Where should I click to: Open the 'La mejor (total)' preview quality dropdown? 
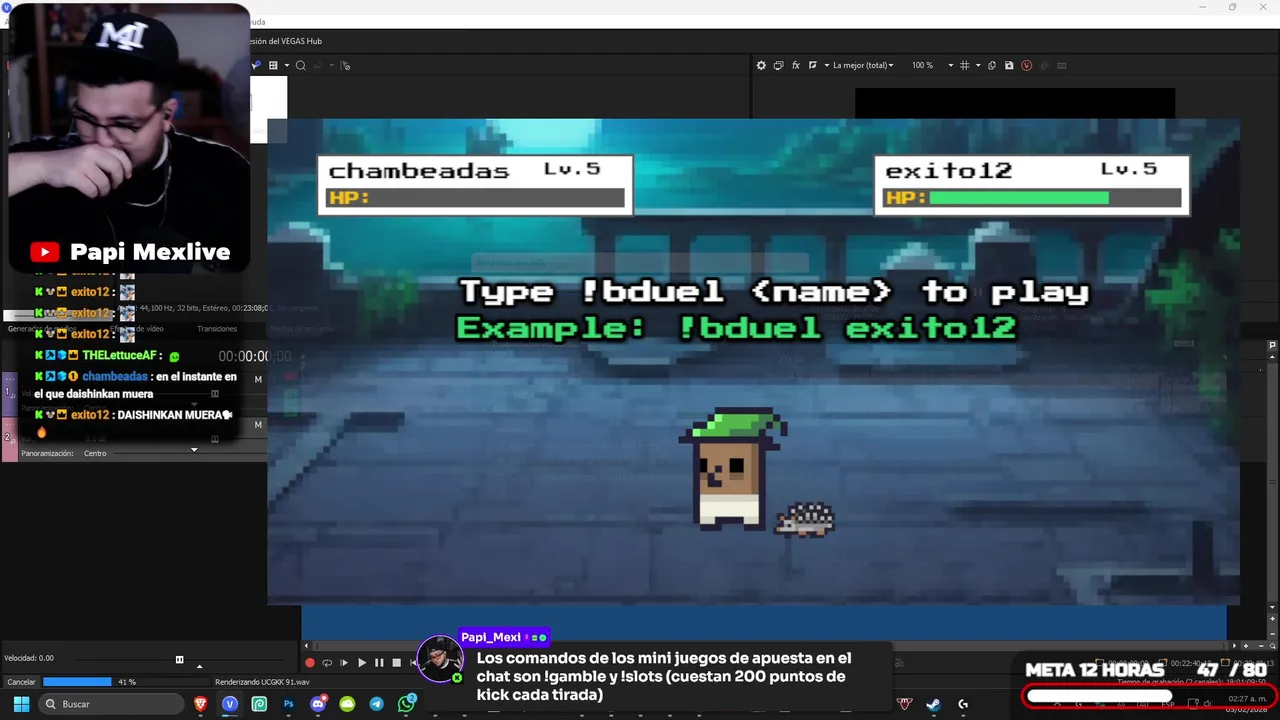point(863,65)
